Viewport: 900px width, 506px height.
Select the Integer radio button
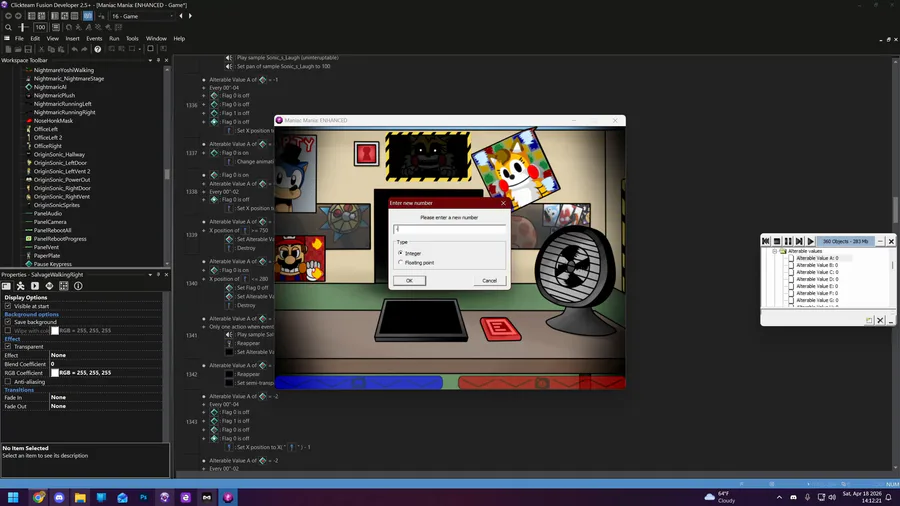401,253
